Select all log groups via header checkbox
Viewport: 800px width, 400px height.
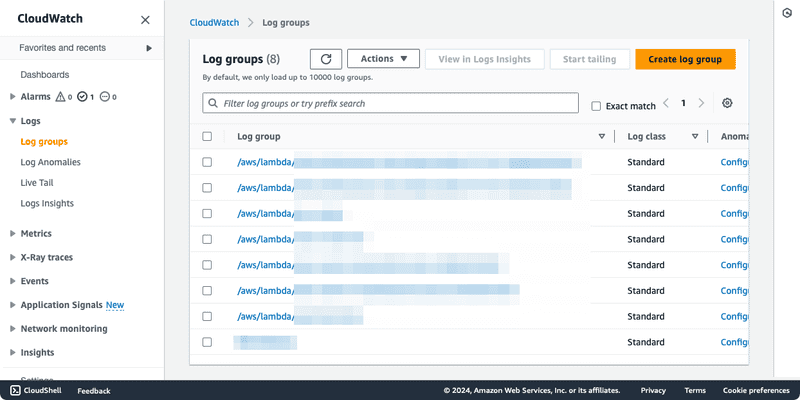coord(207,136)
